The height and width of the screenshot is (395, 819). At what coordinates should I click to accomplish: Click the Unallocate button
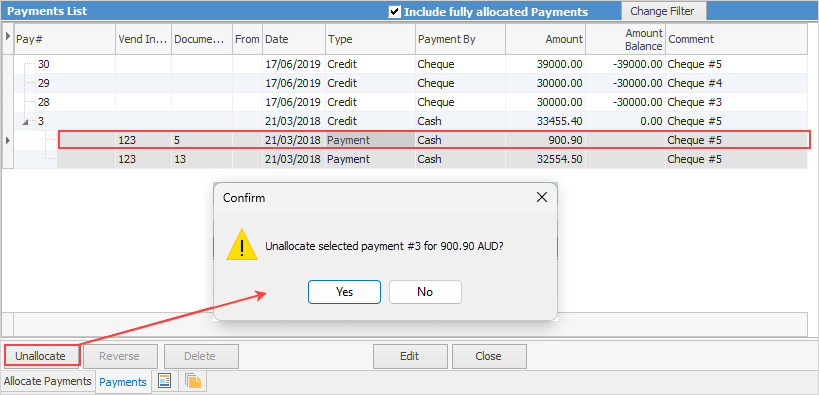[41, 356]
